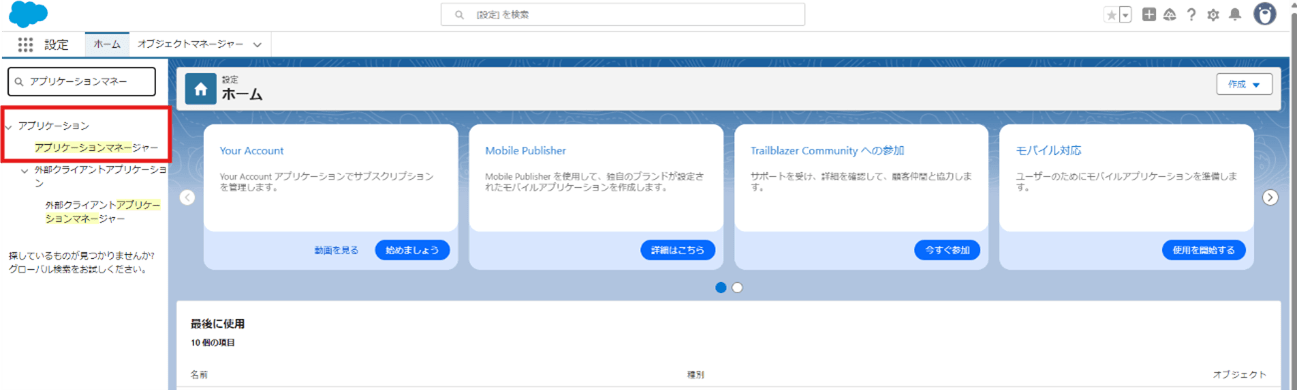Click the 種別 column header

[x=695, y=374]
